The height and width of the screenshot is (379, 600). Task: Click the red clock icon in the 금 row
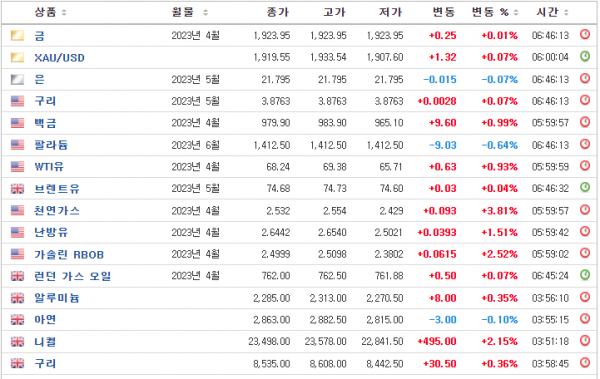[585, 34]
